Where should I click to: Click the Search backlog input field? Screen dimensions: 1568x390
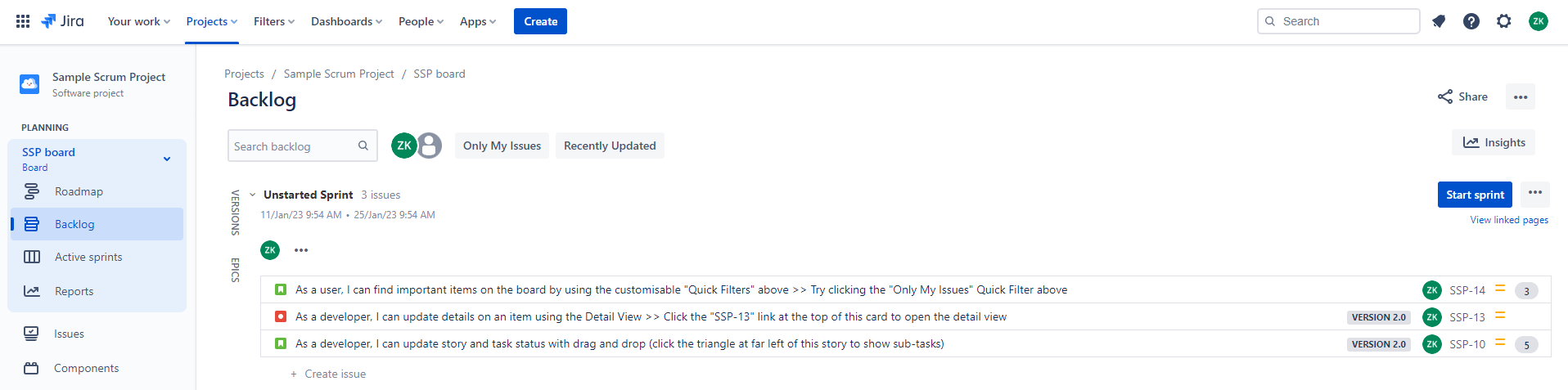click(293, 146)
